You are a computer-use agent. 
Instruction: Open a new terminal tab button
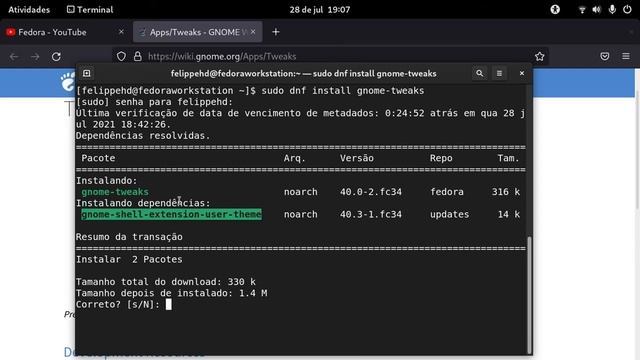click(x=87, y=73)
